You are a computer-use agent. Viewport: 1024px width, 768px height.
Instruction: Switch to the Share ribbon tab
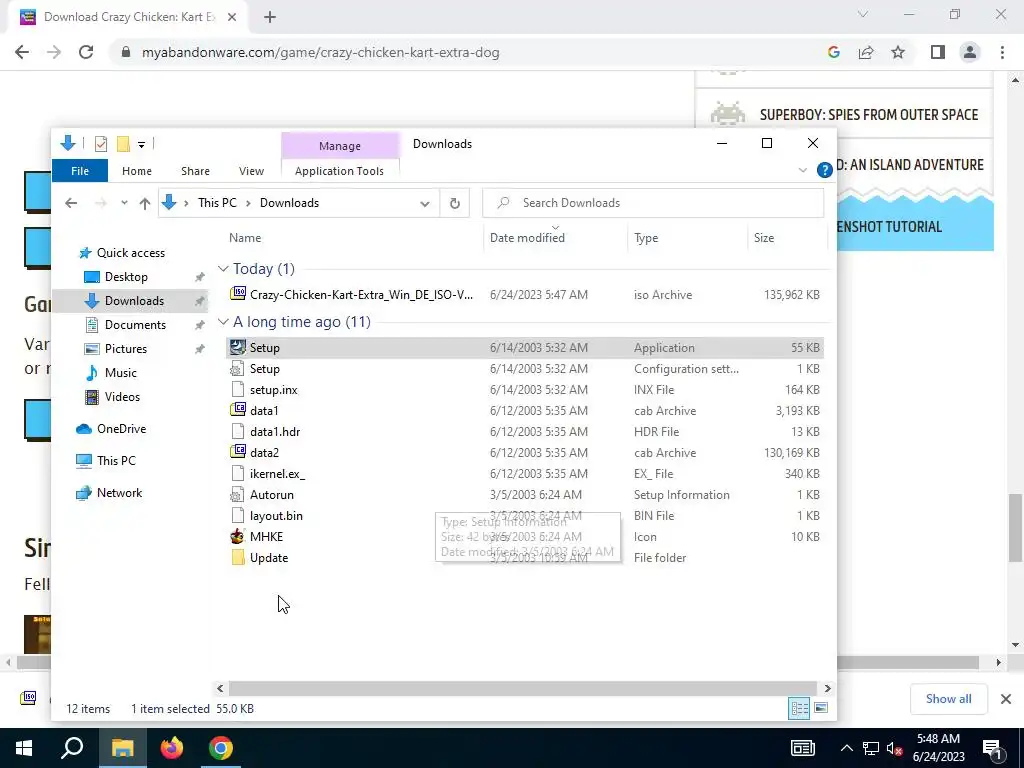pos(195,171)
